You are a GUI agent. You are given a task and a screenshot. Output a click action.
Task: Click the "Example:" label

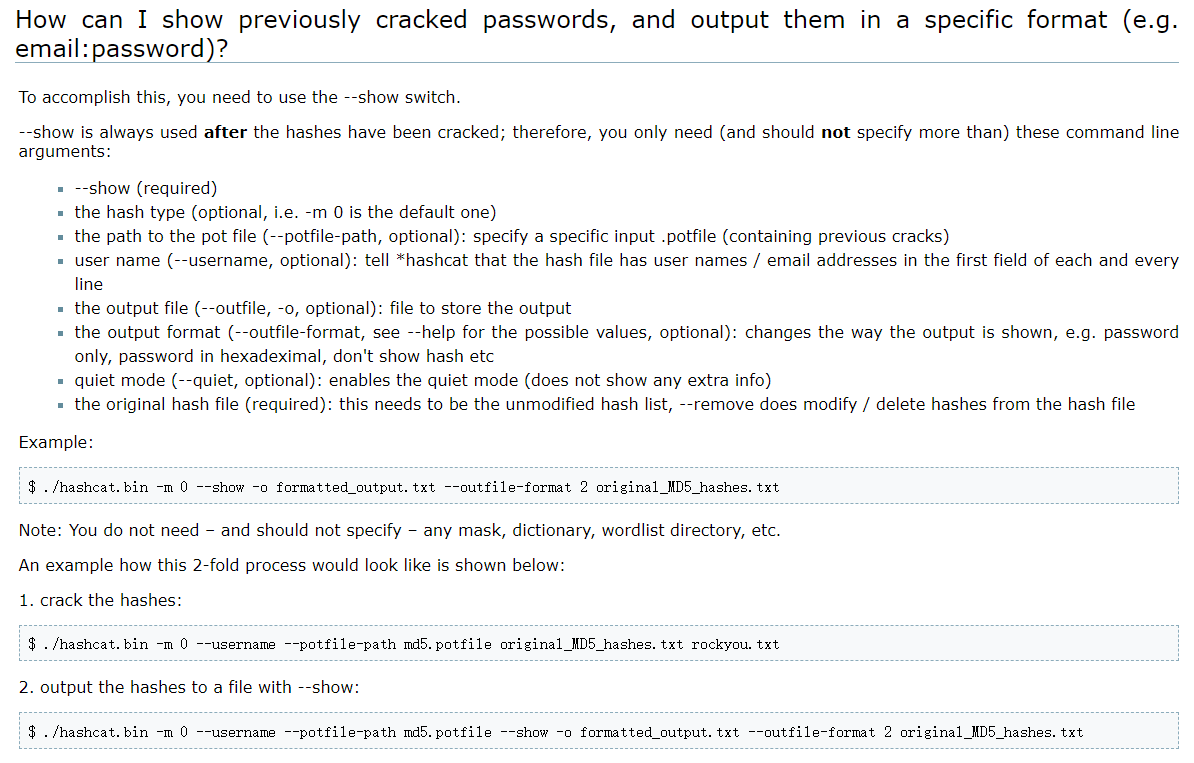click(56, 442)
